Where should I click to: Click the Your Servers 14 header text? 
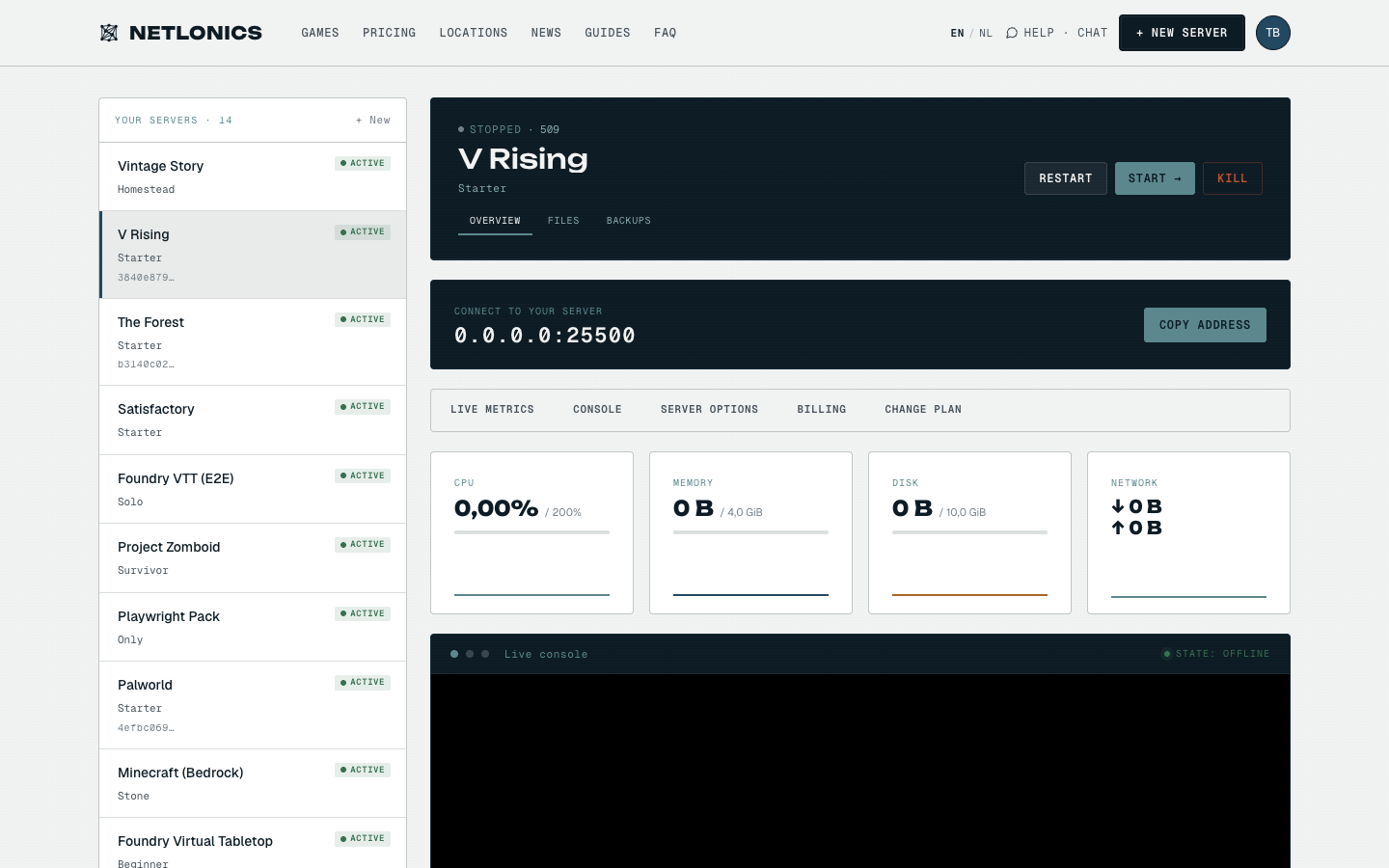174,121
